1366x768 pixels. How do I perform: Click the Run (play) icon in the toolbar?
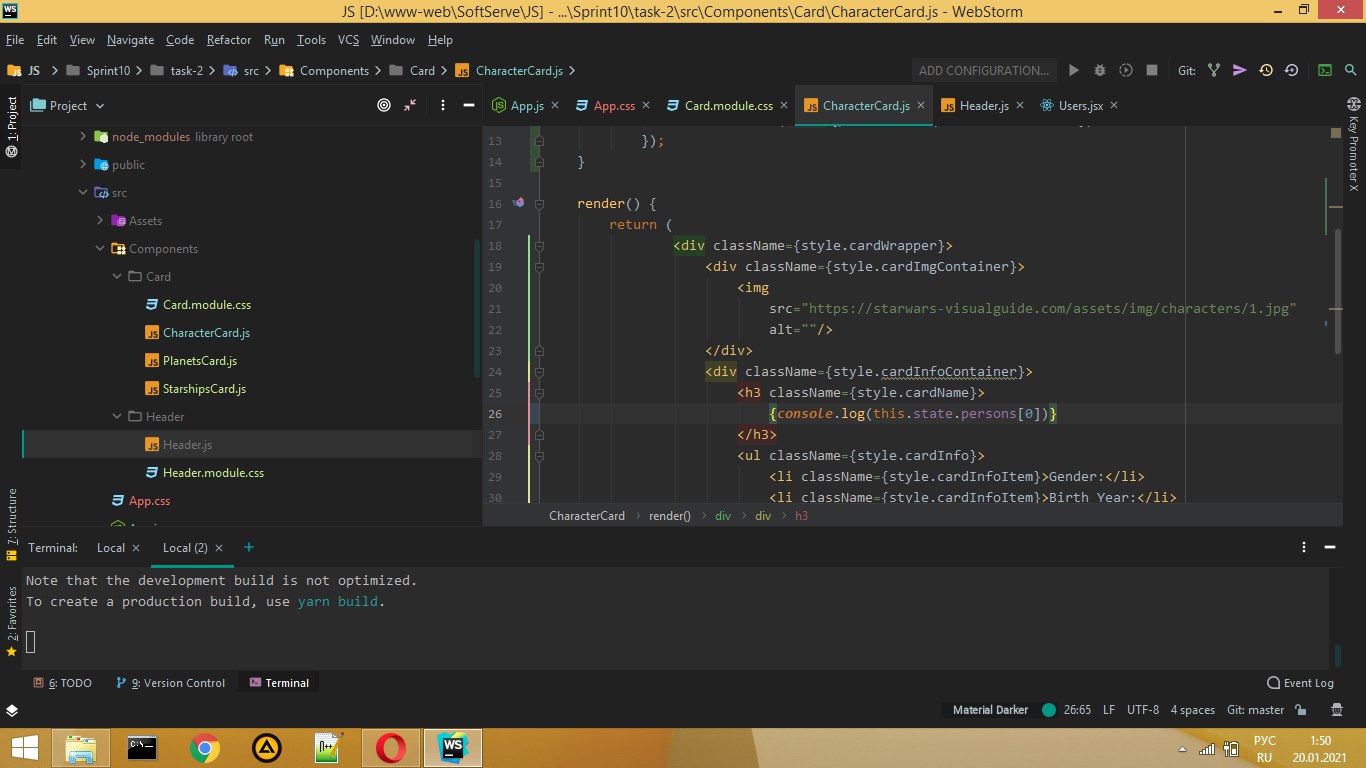(x=1074, y=71)
